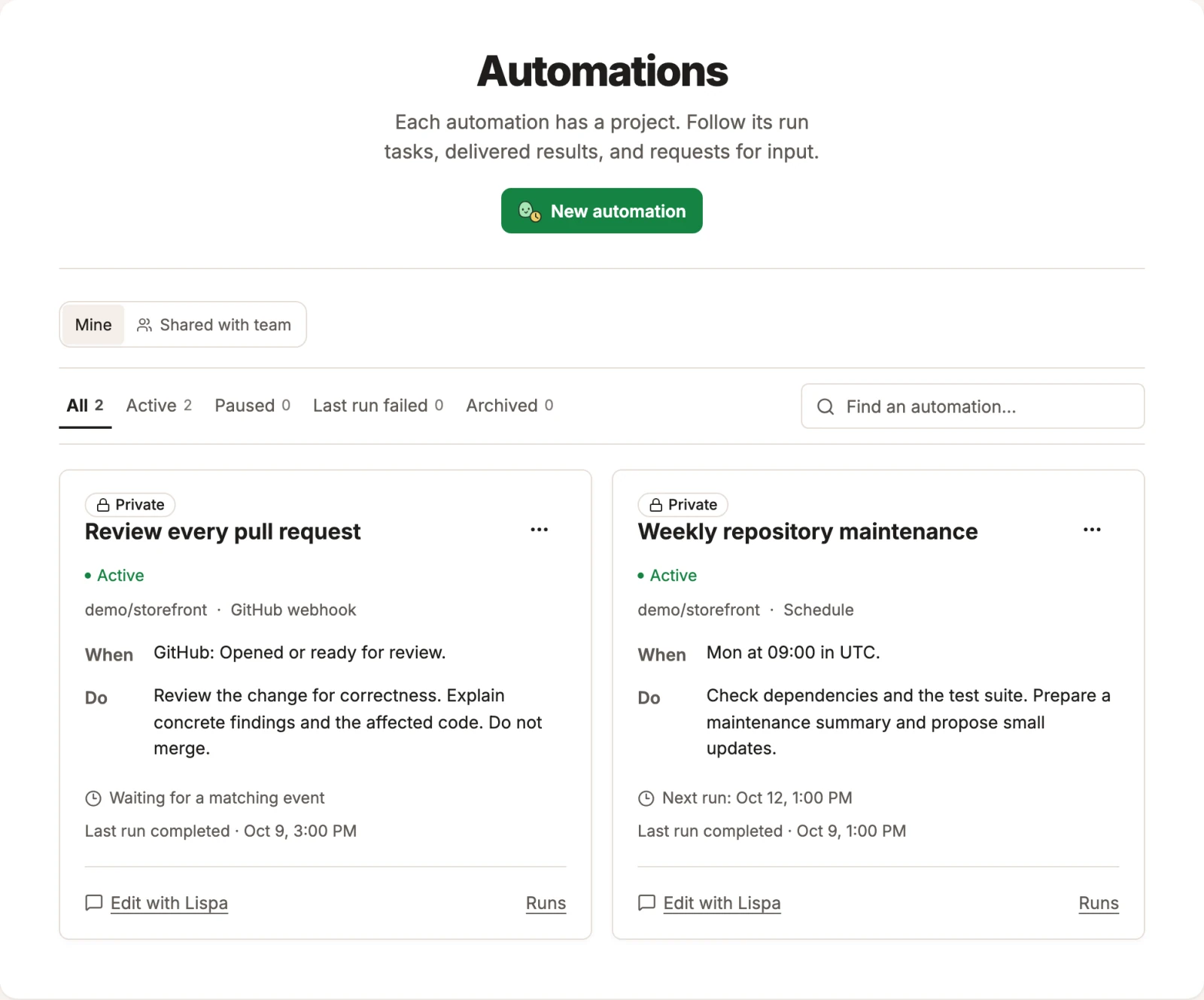Click the New automation button

(x=602, y=211)
